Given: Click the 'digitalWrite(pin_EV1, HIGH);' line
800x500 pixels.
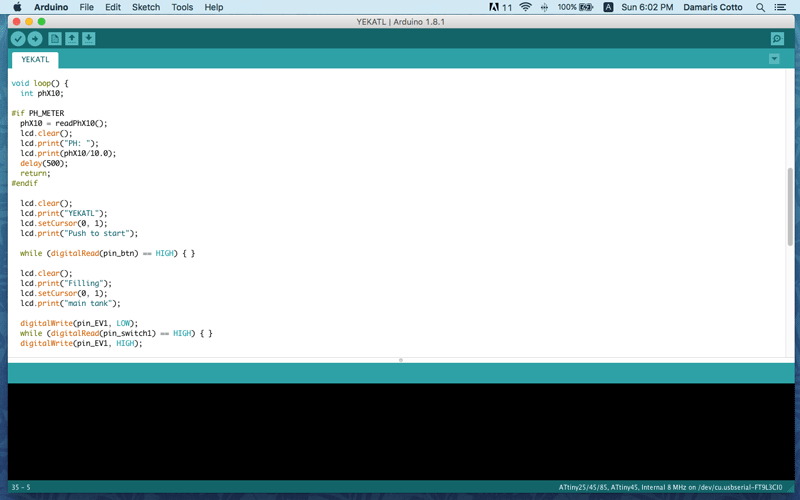Looking at the screenshot, I should click(81, 343).
